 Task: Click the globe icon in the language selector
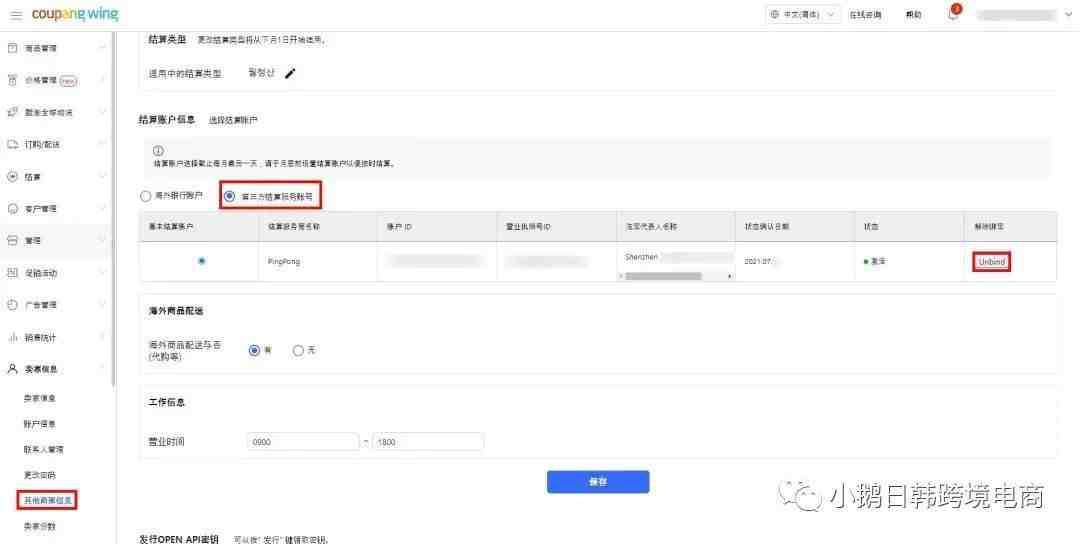coord(776,14)
